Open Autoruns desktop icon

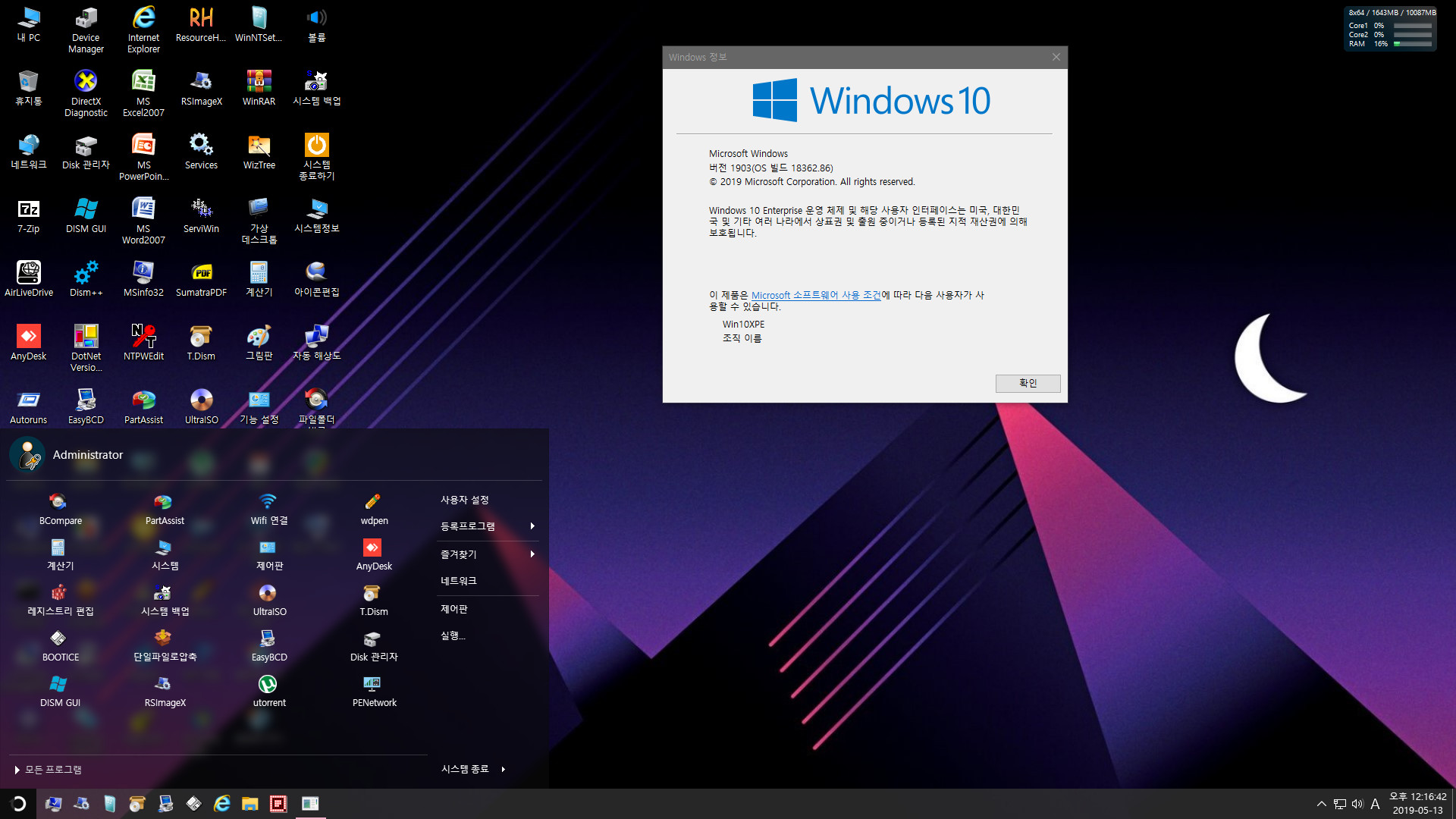click(28, 406)
